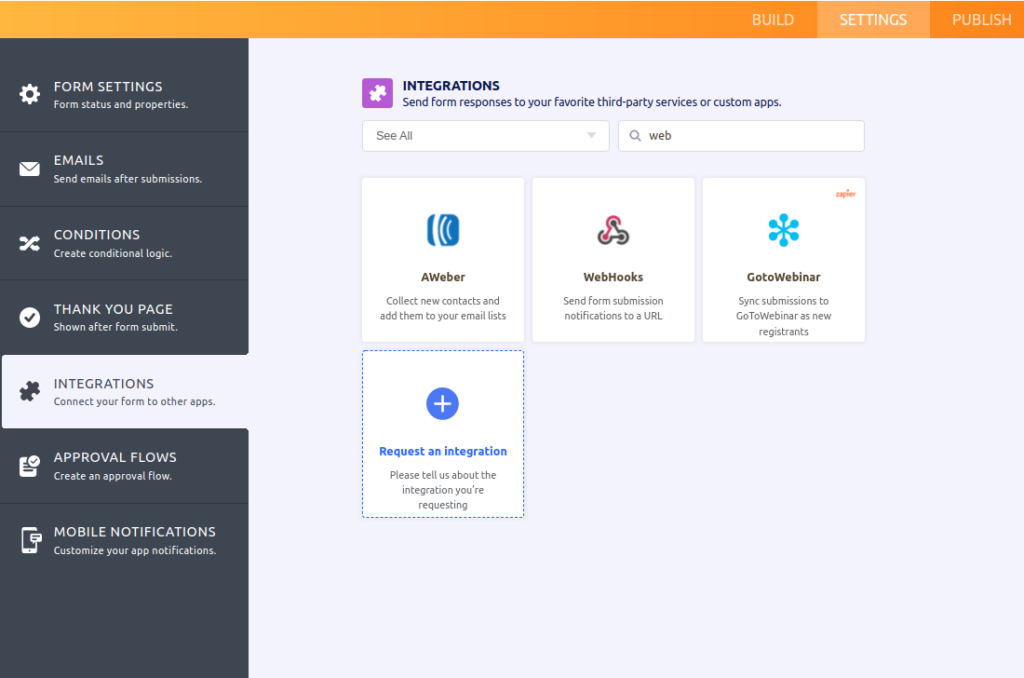This screenshot has width=1024, height=678.
Task: Click the Form Settings gear icon
Action: [30, 95]
